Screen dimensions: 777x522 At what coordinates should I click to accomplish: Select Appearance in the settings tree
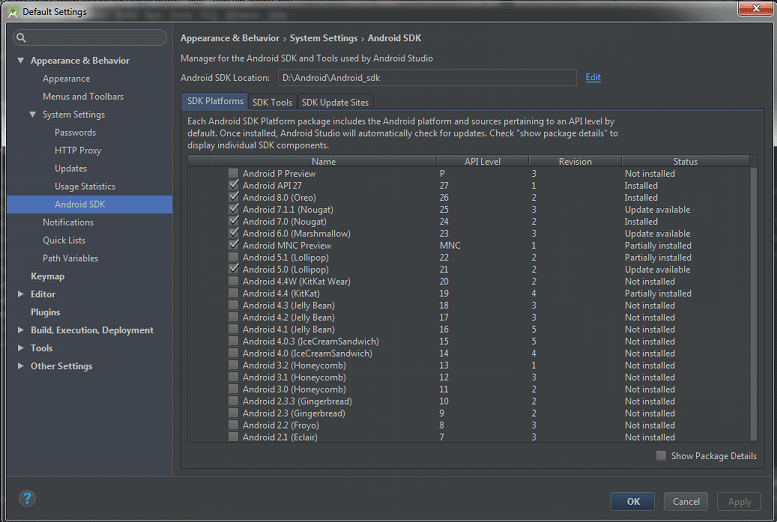(66, 78)
